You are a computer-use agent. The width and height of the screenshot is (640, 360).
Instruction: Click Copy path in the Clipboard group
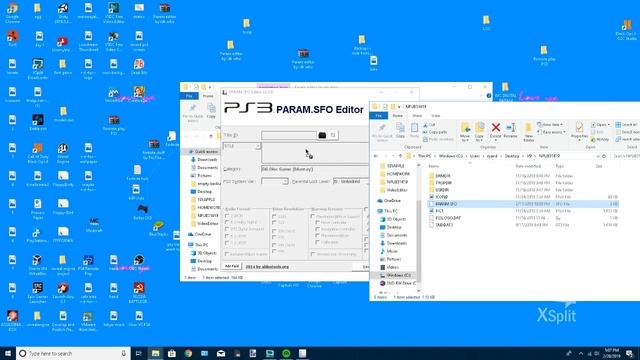(435, 132)
